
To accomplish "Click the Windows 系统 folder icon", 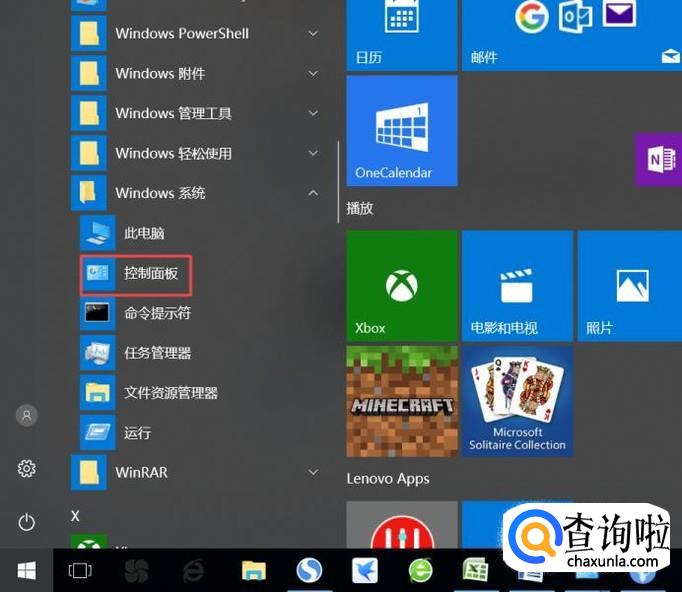I will pyautogui.click(x=89, y=193).
